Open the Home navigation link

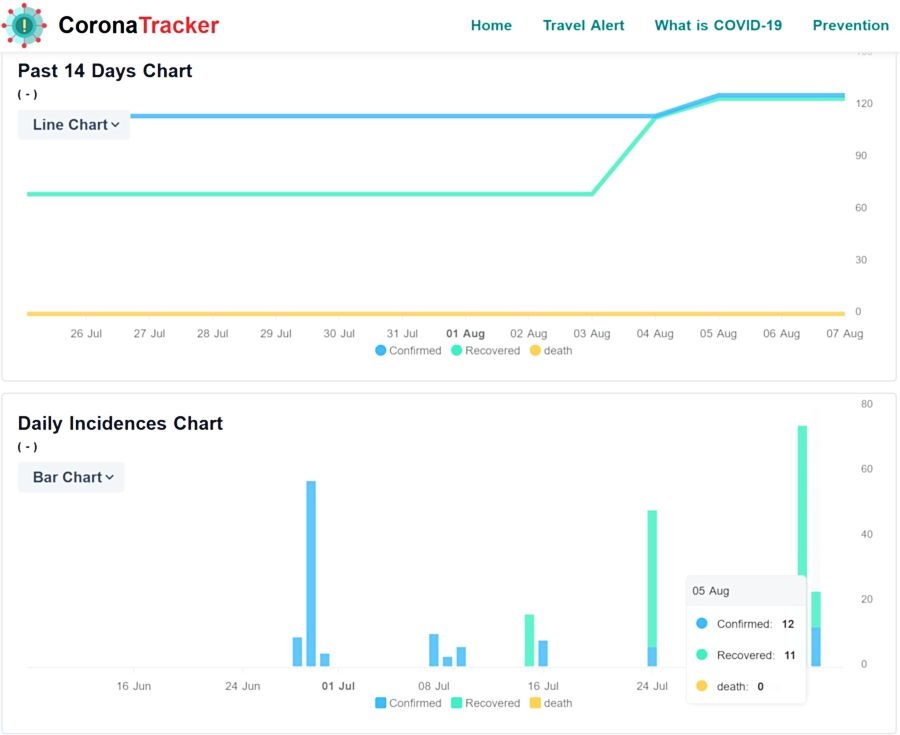(491, 26)
